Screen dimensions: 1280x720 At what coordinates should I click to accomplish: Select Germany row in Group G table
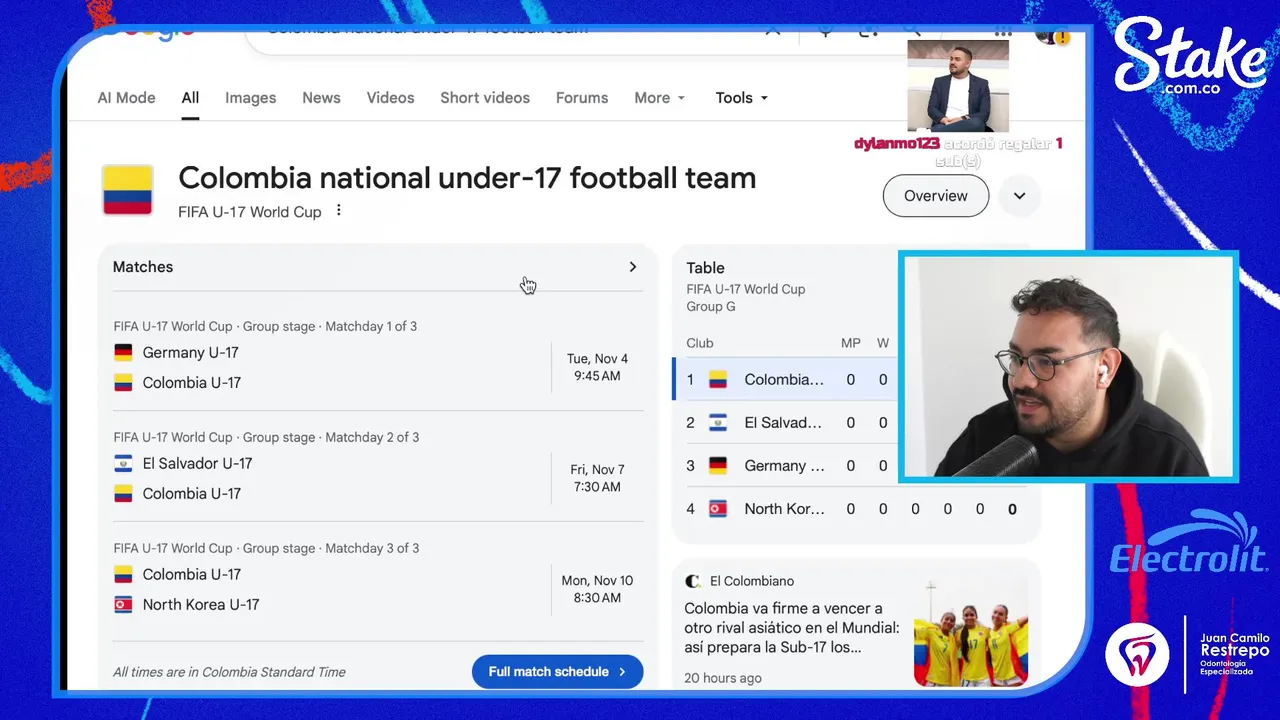786,466
